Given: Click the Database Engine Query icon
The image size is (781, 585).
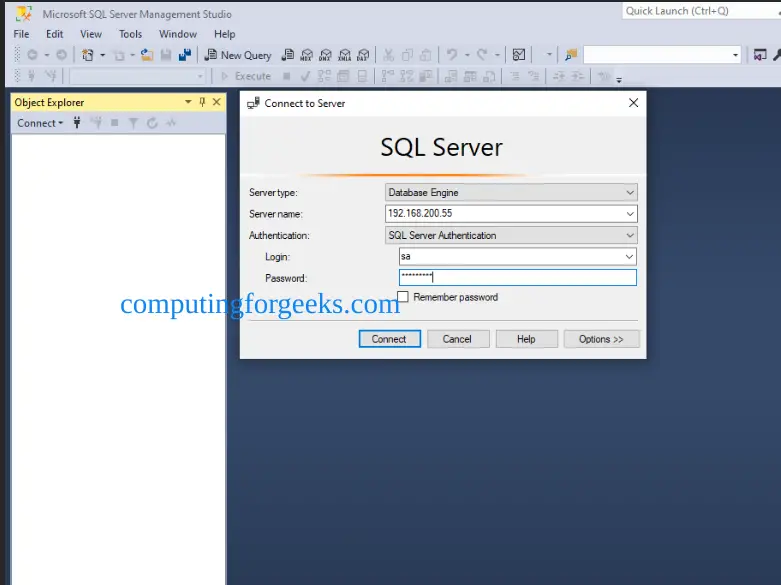Looking at the screenshot, I should coord(287,55).
